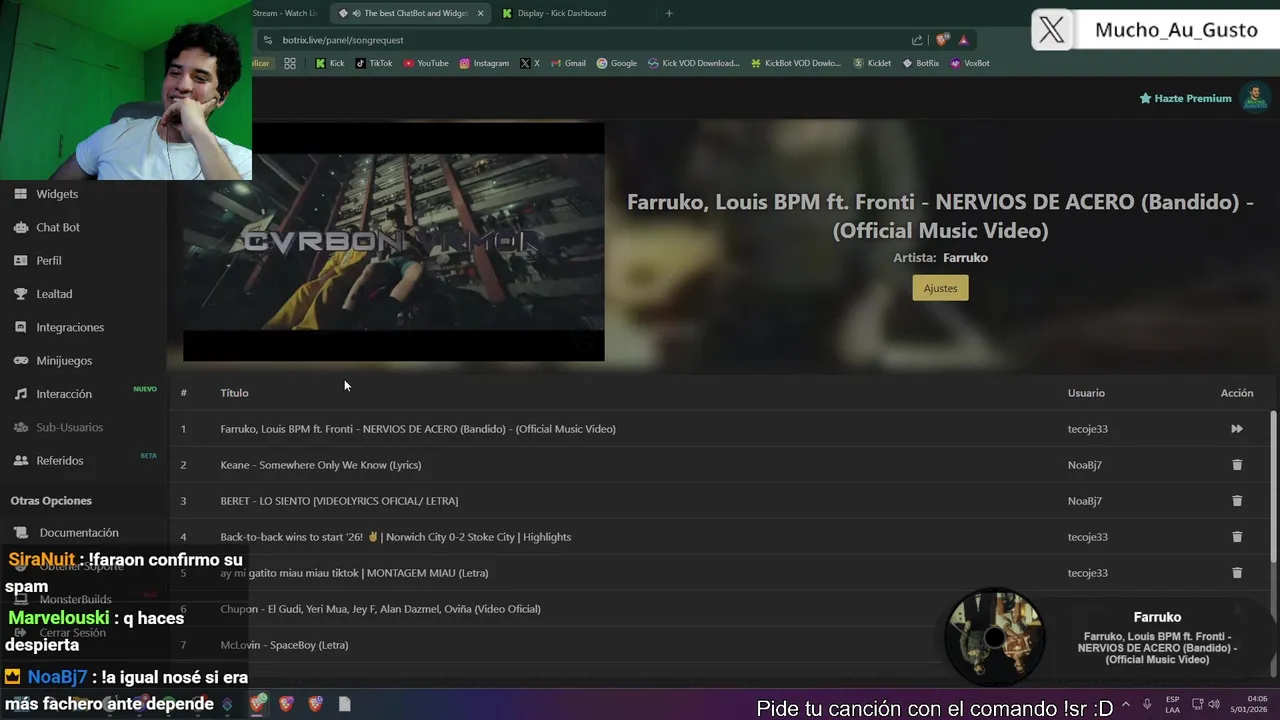
Task: Open the X bookmark
Action: coord(530,63)
